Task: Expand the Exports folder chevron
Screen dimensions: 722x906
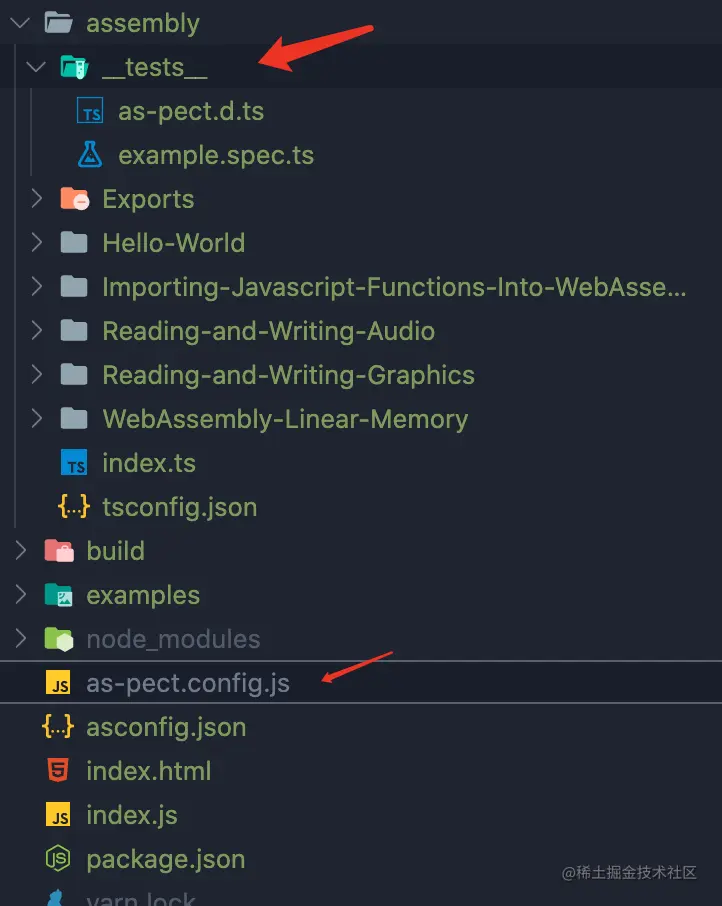Action: (x=37, y=199)
